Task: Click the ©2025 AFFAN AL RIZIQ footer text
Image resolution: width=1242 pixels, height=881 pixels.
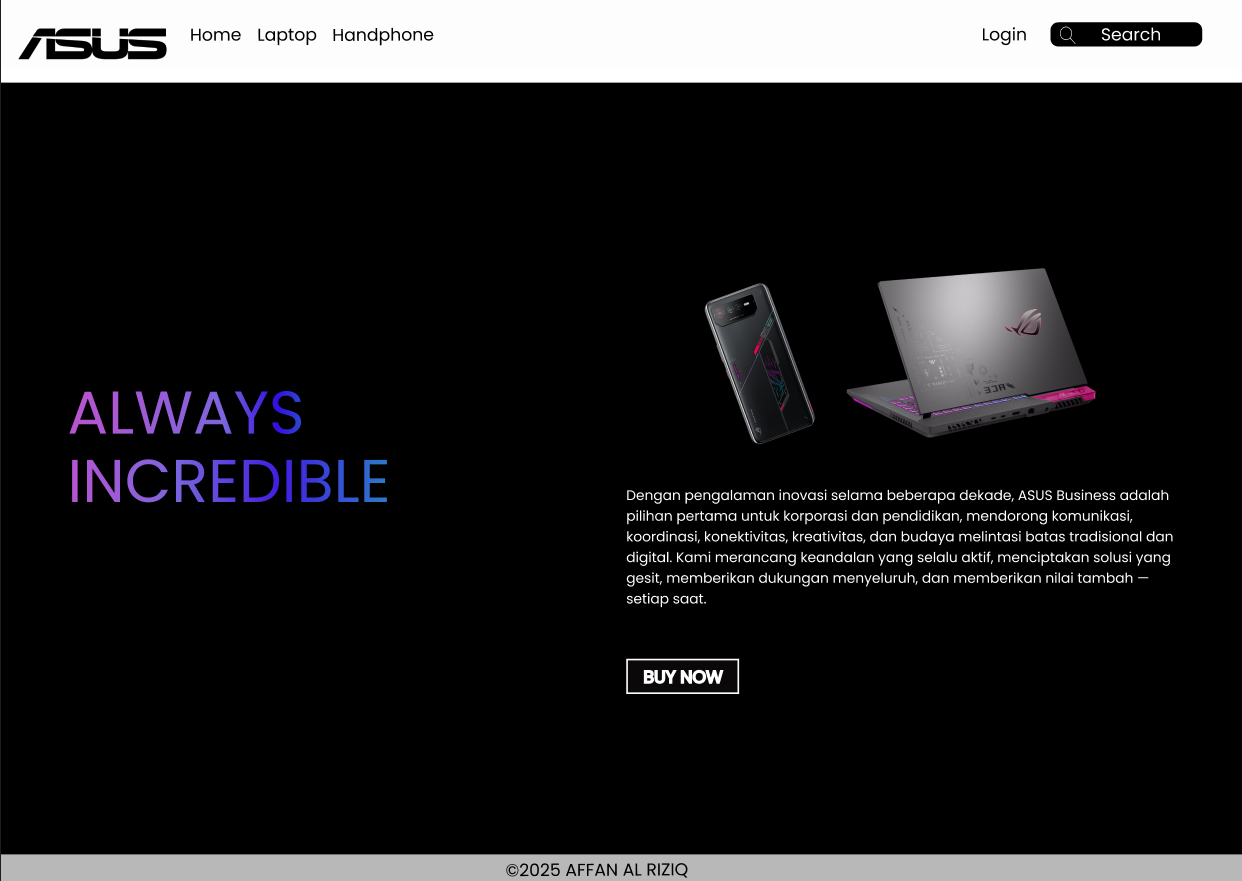Action: [x=597, y=870]
